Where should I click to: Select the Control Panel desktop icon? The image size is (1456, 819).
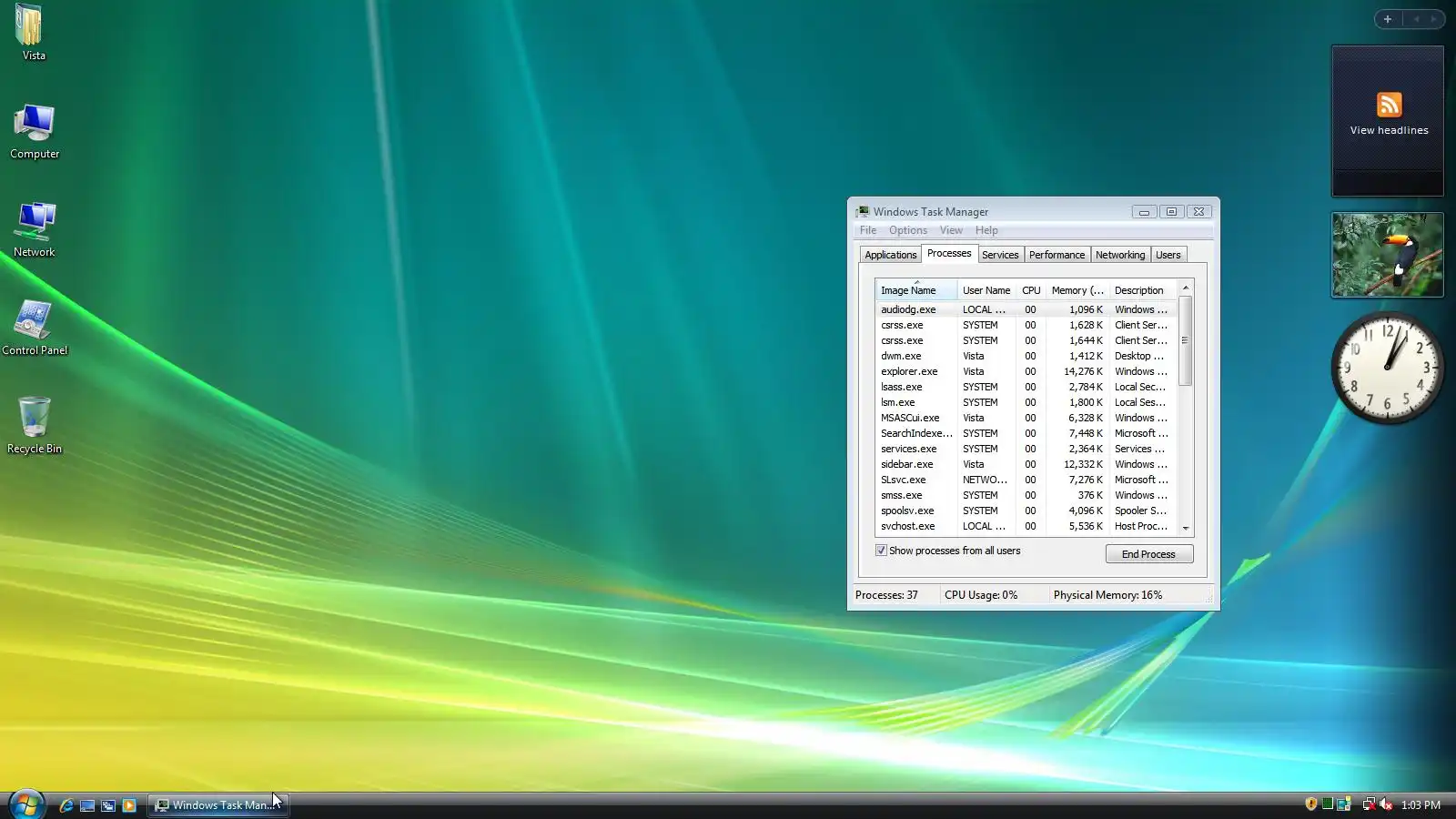[x=35, y=329]
